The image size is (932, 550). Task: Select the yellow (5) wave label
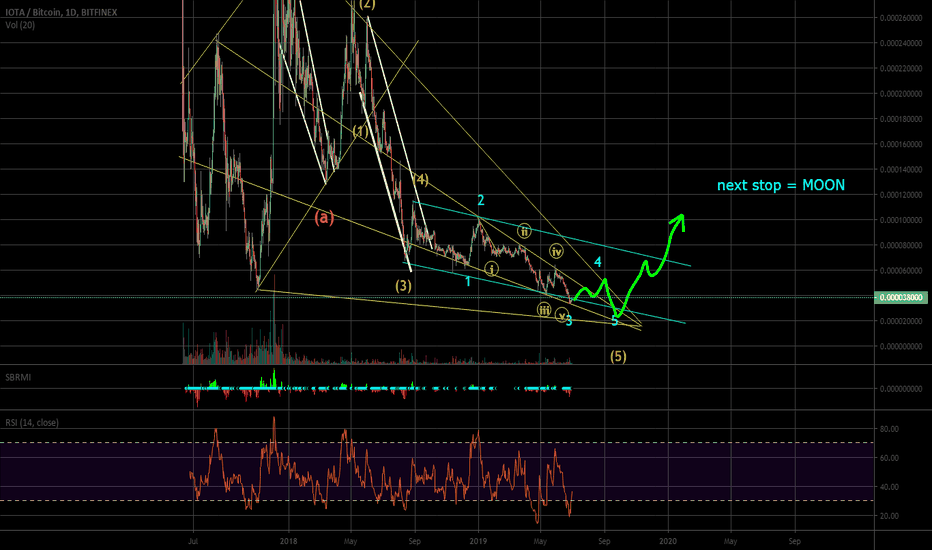pos(618,357)
